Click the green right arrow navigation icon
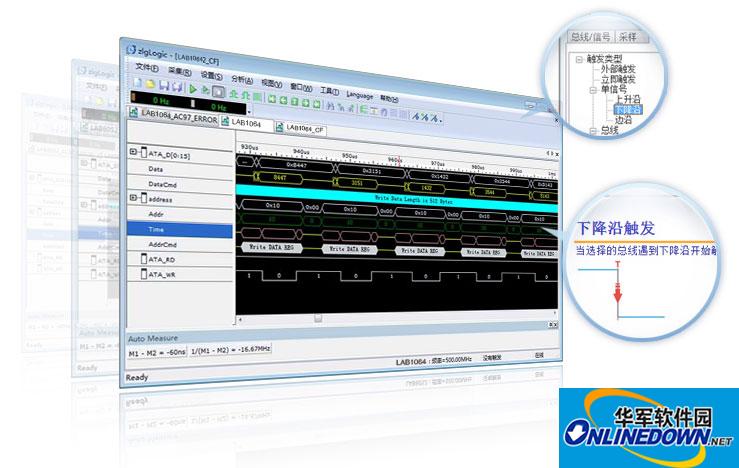739x468 pixels. pos(305,103)
